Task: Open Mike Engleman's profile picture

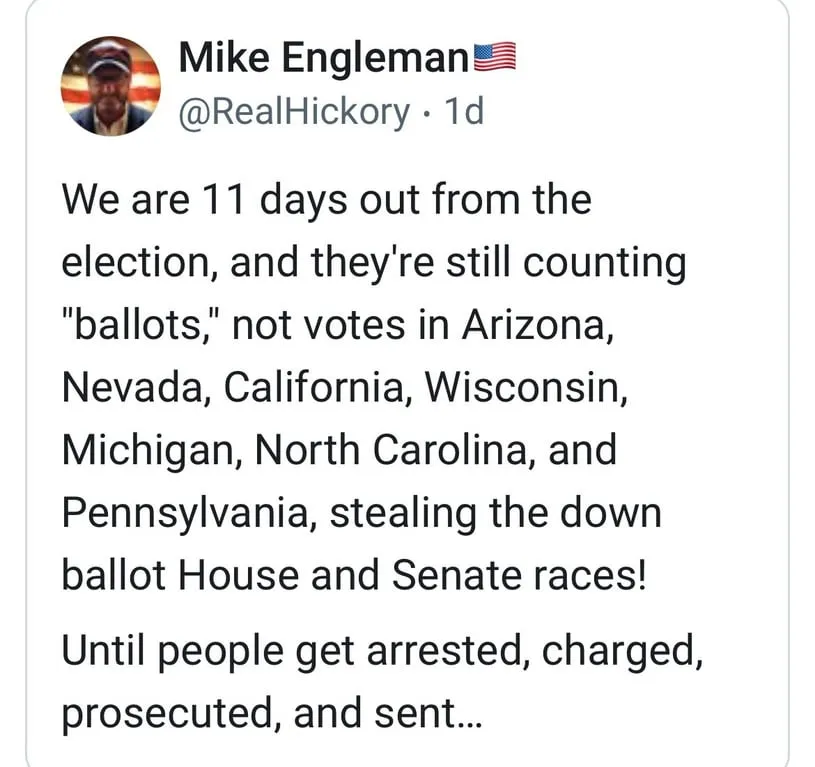Action: [x=111, y=86]
